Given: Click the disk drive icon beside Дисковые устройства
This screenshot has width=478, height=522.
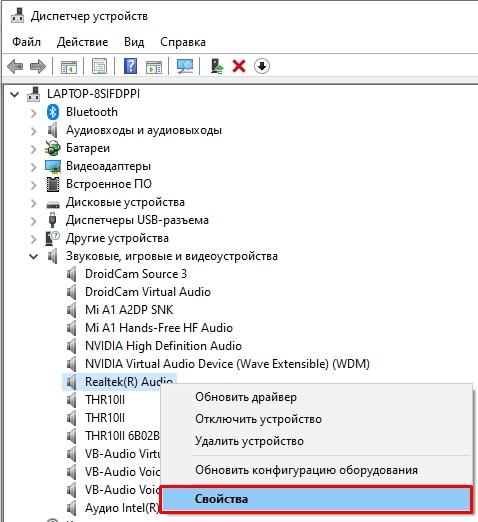Looking at the screenshot, I should (x=53, y=204).
